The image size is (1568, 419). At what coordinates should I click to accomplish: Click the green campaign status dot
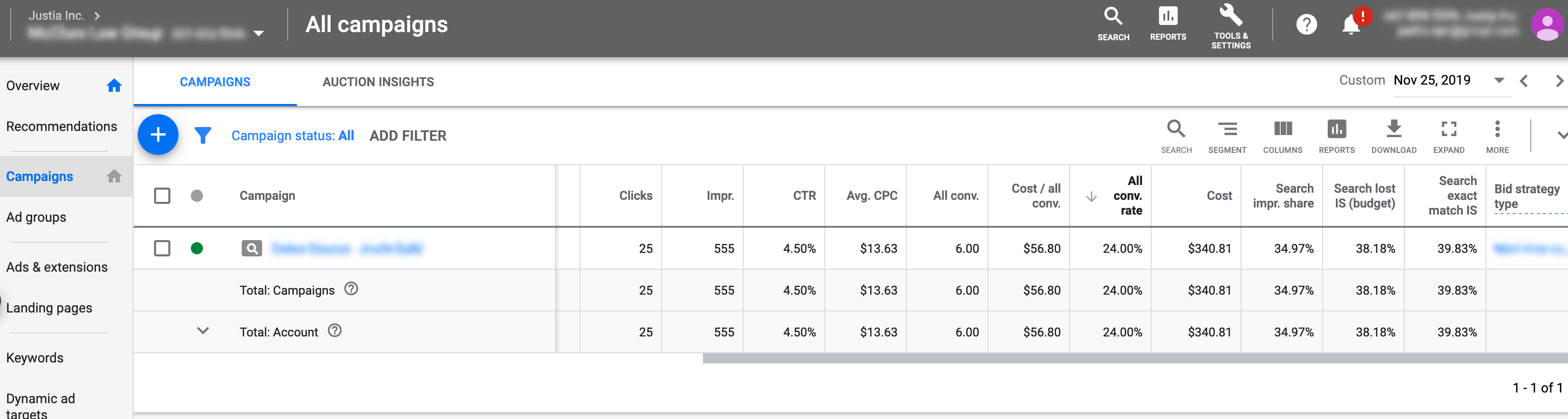pyautogui.click(x=196, y=248)
